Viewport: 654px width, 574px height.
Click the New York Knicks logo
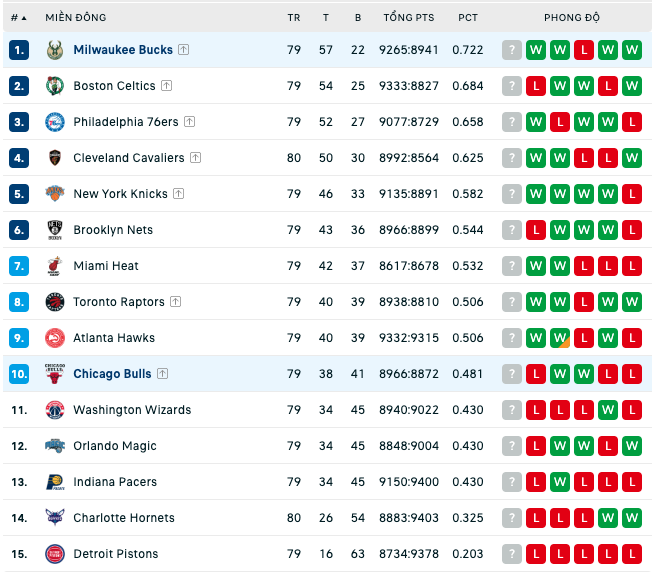click(55, 194)
